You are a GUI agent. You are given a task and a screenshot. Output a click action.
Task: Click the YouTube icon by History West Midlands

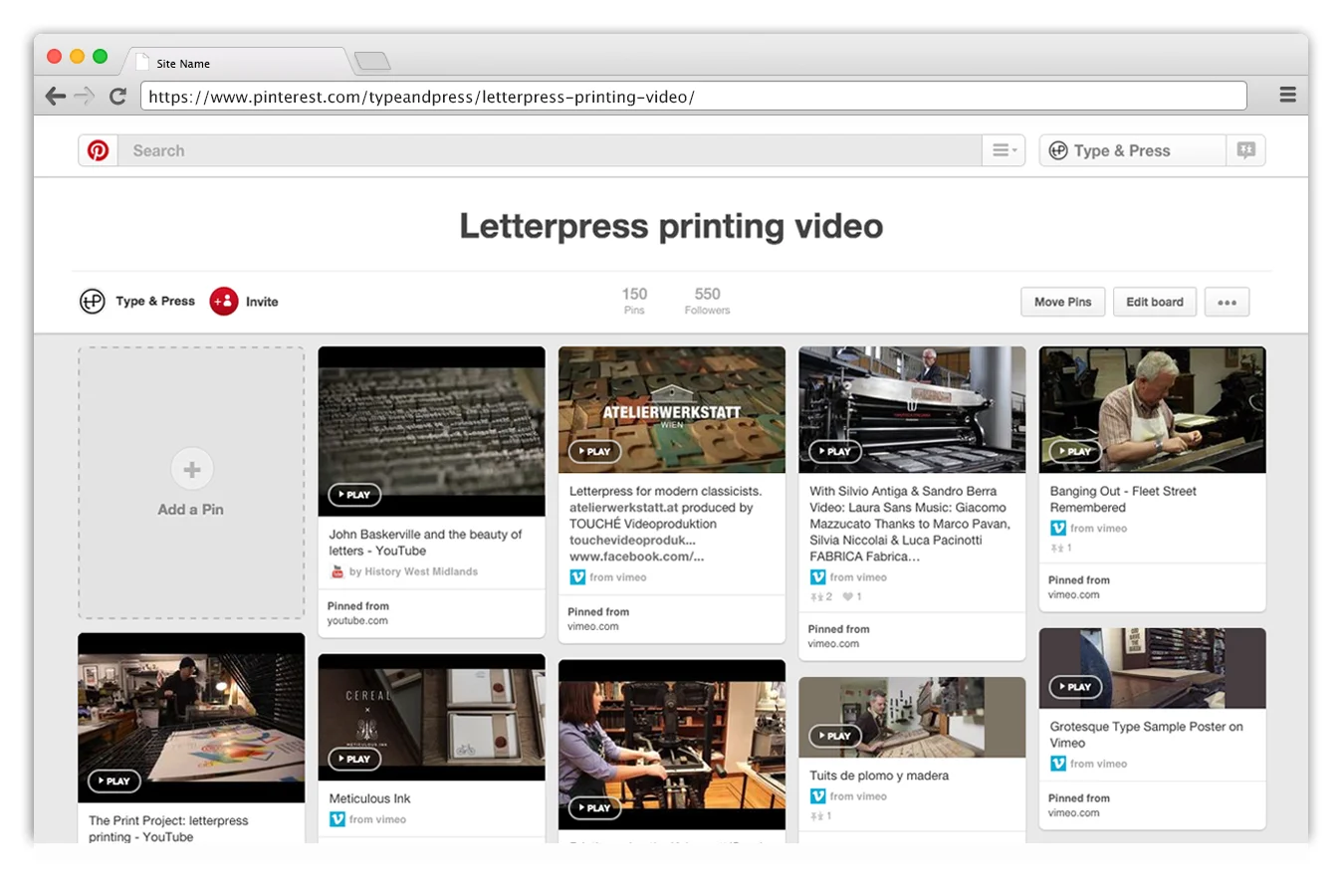tap(336, 571)
